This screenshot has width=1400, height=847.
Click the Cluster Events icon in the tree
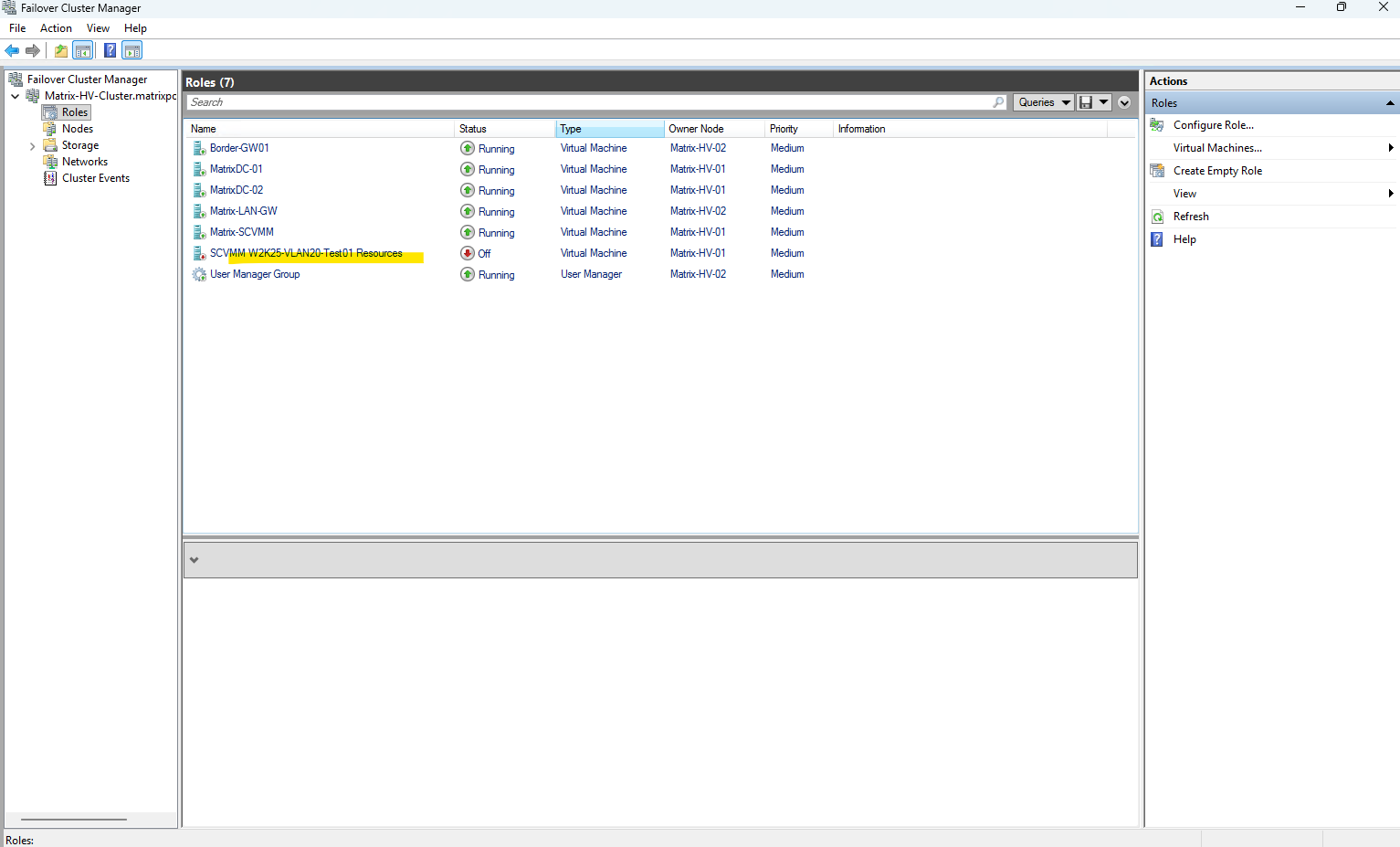50,178
